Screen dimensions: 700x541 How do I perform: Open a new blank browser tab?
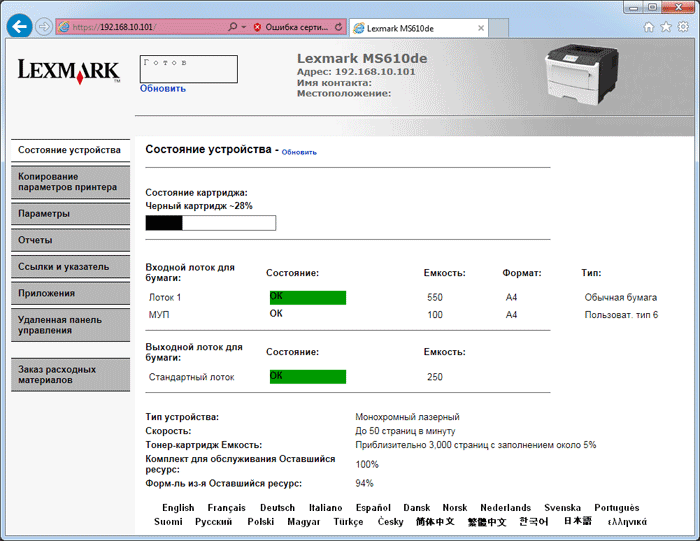[x=499, y=28]
